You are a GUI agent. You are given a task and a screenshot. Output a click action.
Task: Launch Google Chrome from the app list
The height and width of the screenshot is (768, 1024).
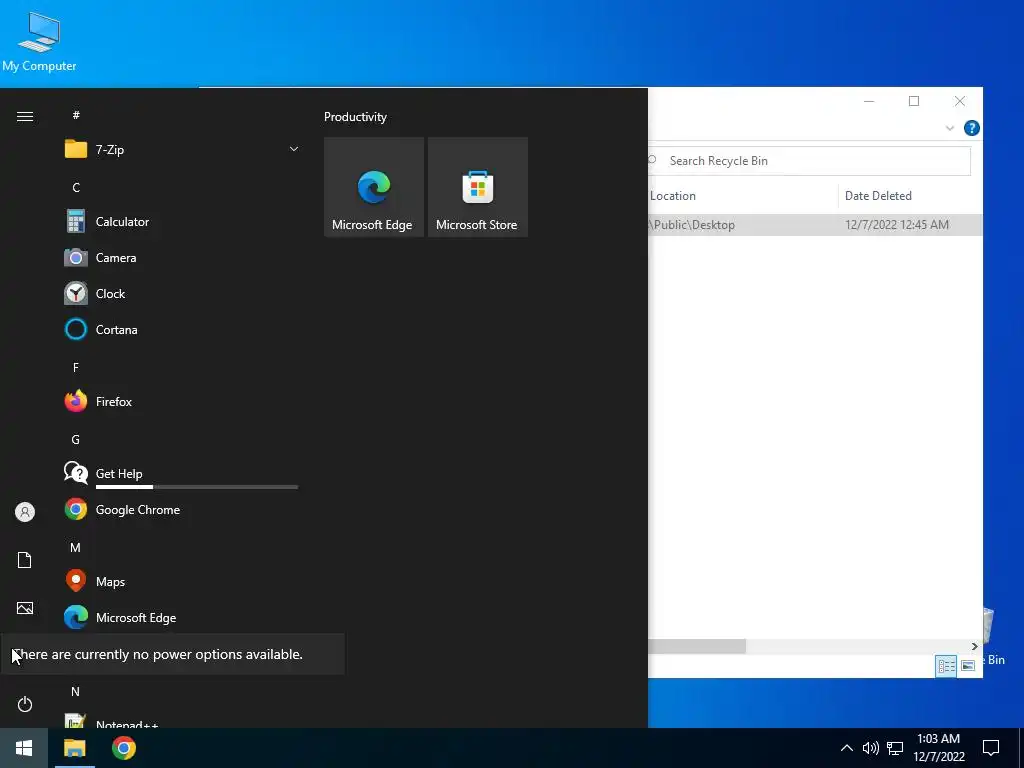click(x=181, y=509)
